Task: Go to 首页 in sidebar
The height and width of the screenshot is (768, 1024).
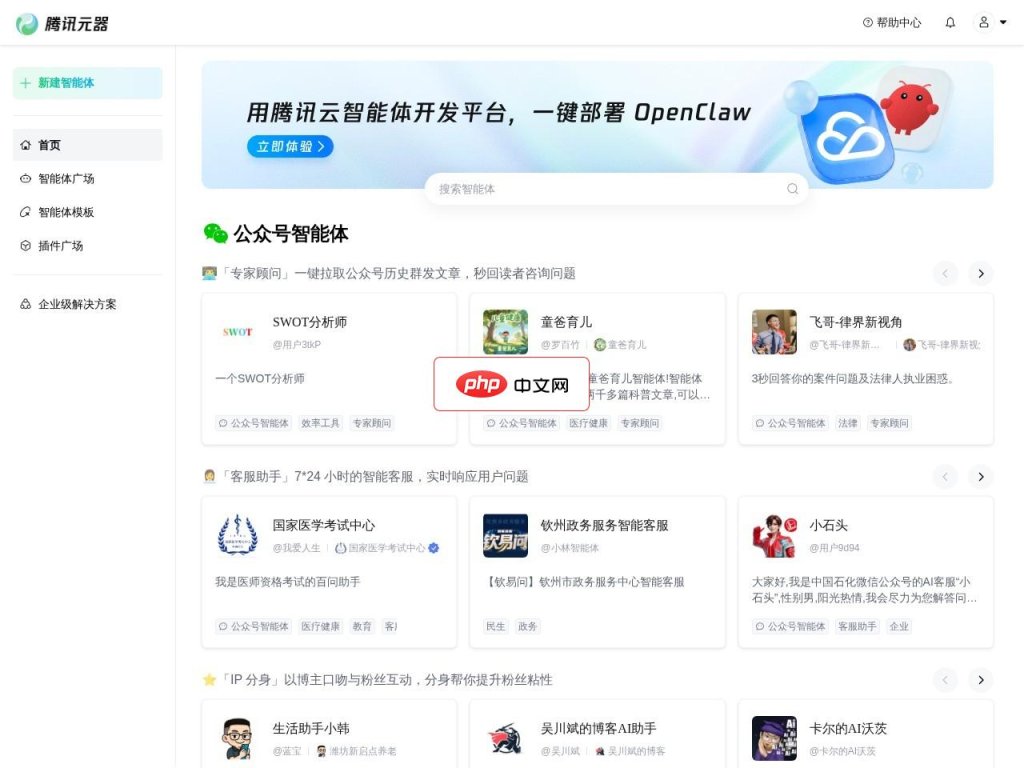Action: tap(88, 145)
